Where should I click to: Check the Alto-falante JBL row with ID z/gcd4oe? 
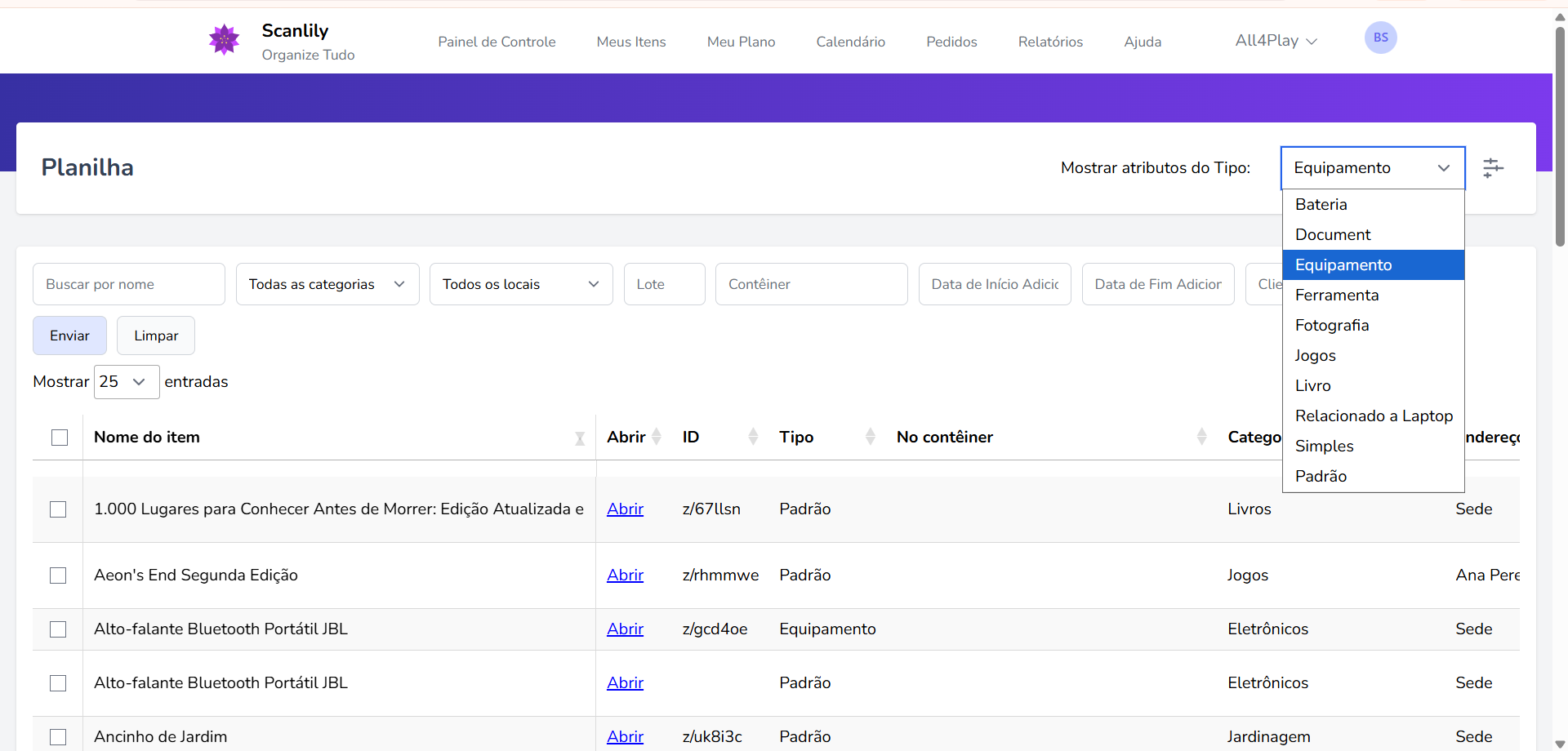pyautogui.click(x=58, y=629)
